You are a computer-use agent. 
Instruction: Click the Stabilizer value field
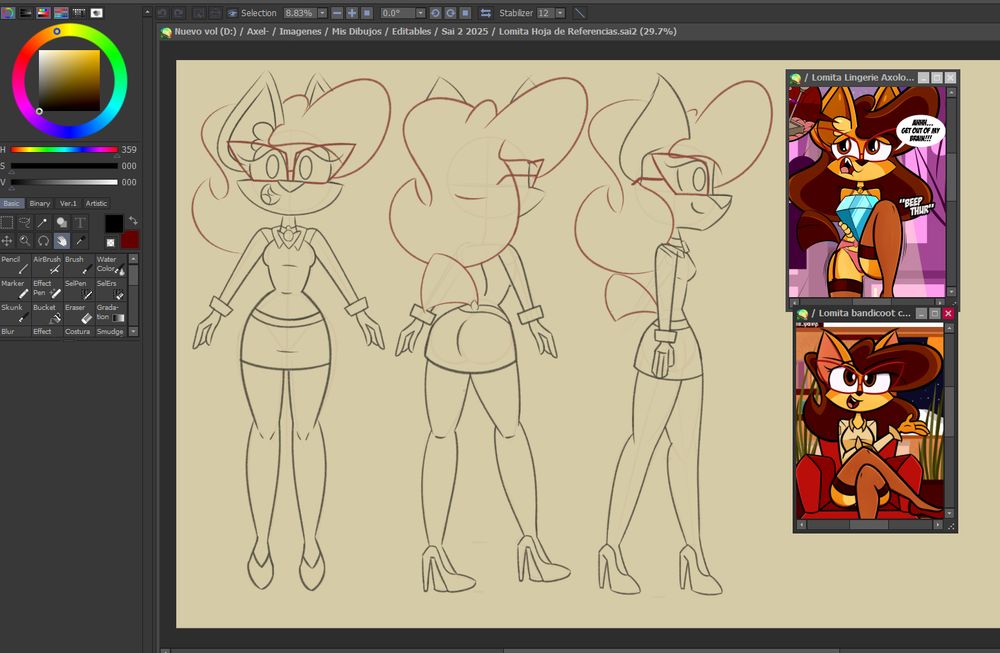[545, 13]
